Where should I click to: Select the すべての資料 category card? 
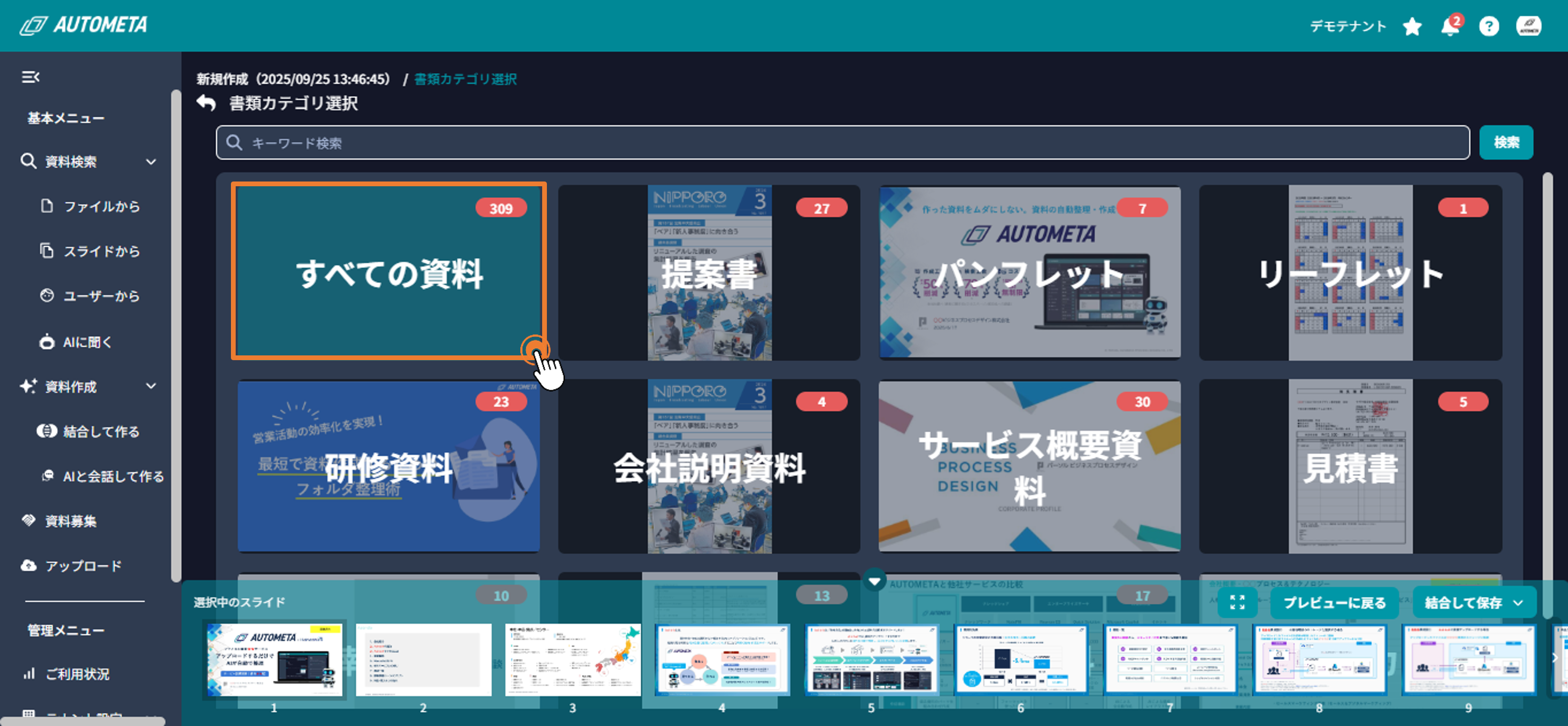click(388, 271)
